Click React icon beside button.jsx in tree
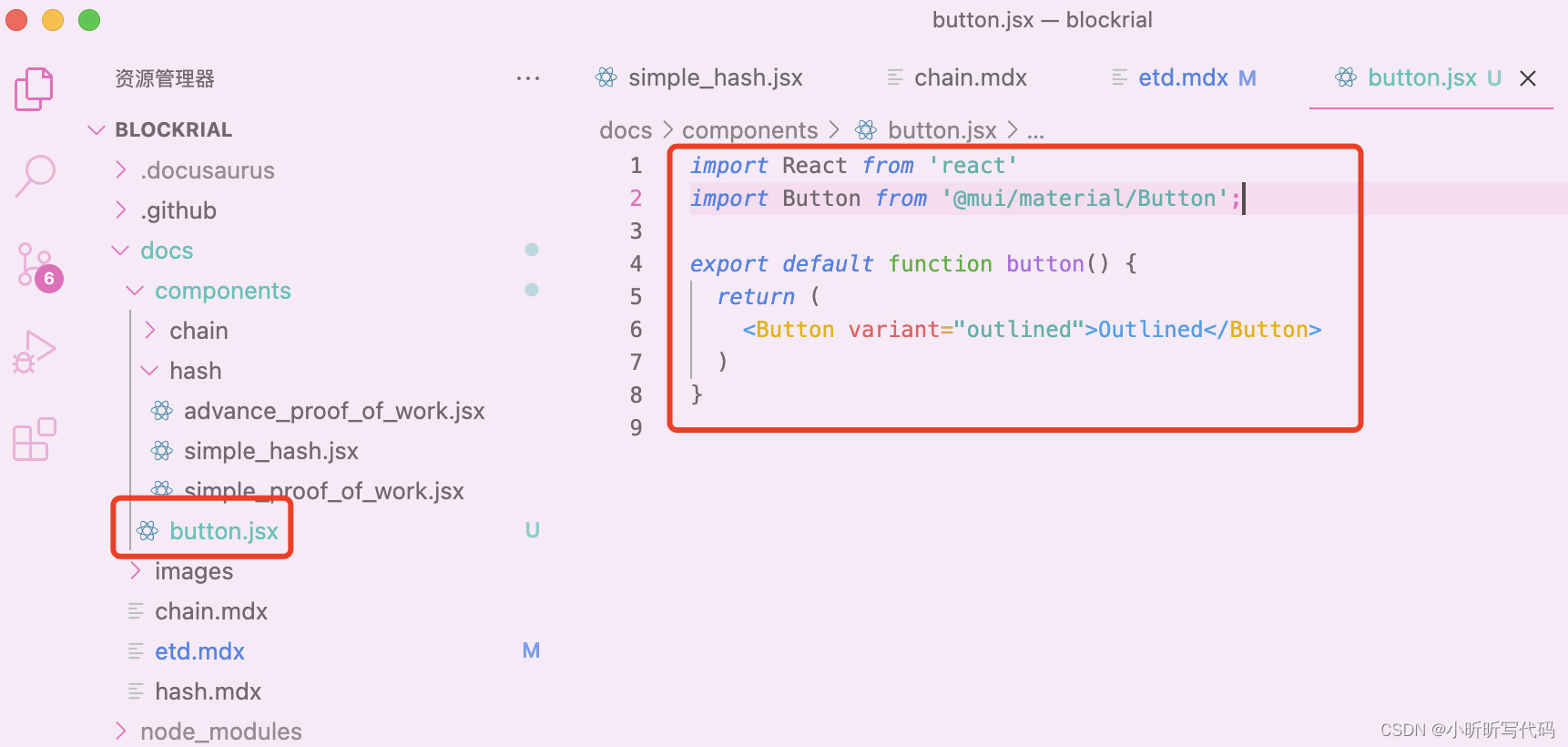 click(x=148, y=531)
